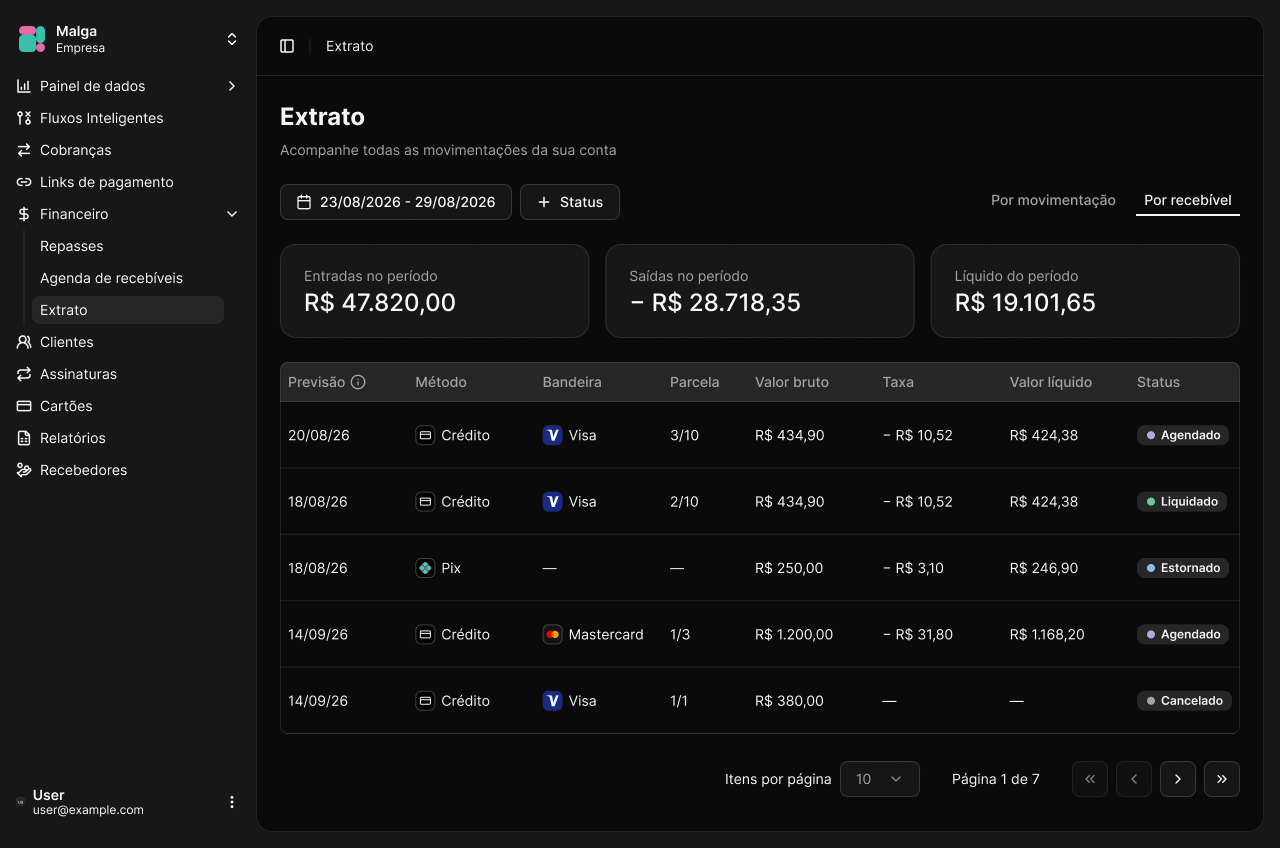This screenshot has width=1280, height=848.
Task: Click the Líquido do período R$ 19.101,65 card
Action: (1085, 291)
